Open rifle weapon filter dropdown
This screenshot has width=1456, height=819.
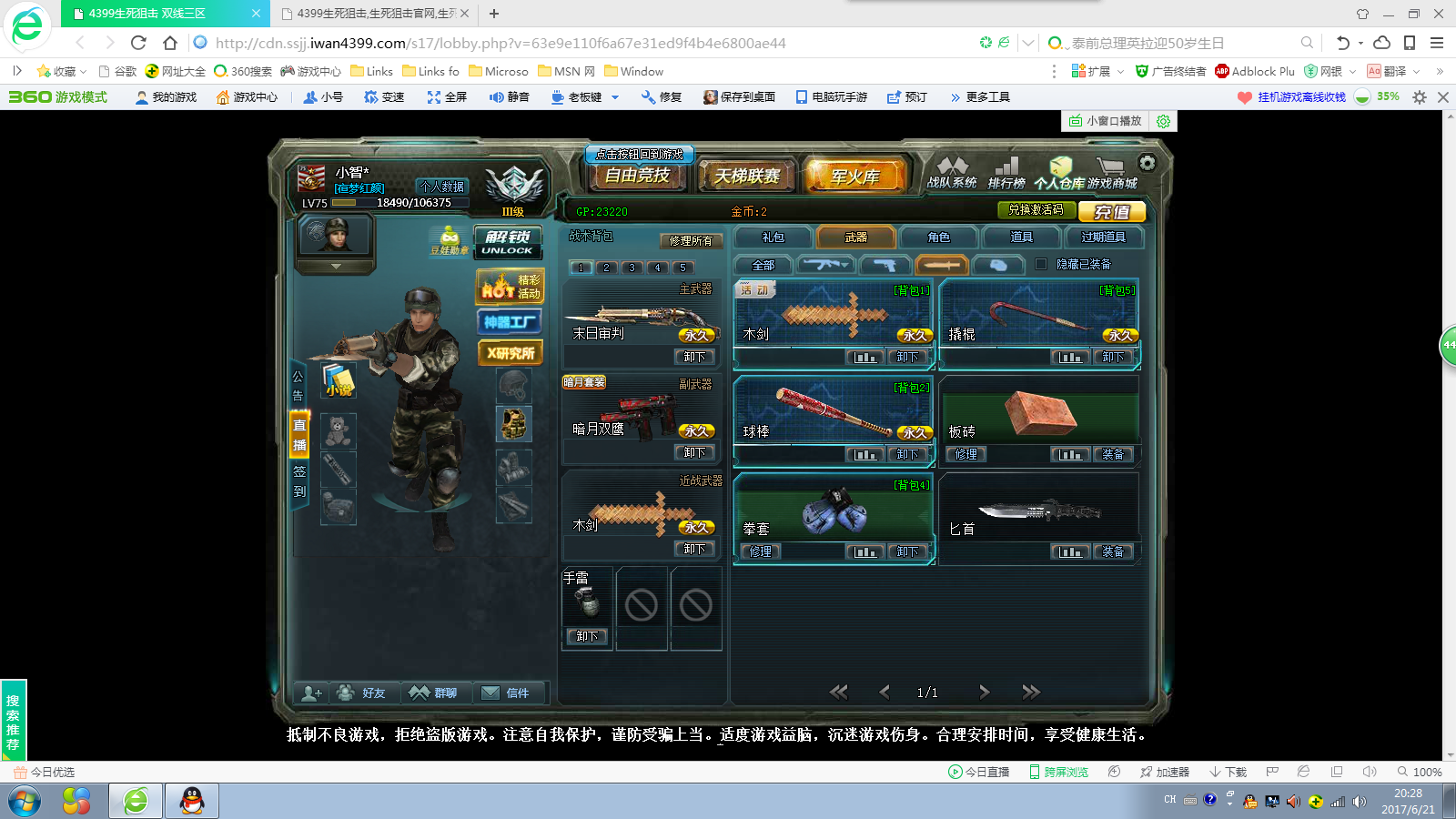[x=826, y=265]
